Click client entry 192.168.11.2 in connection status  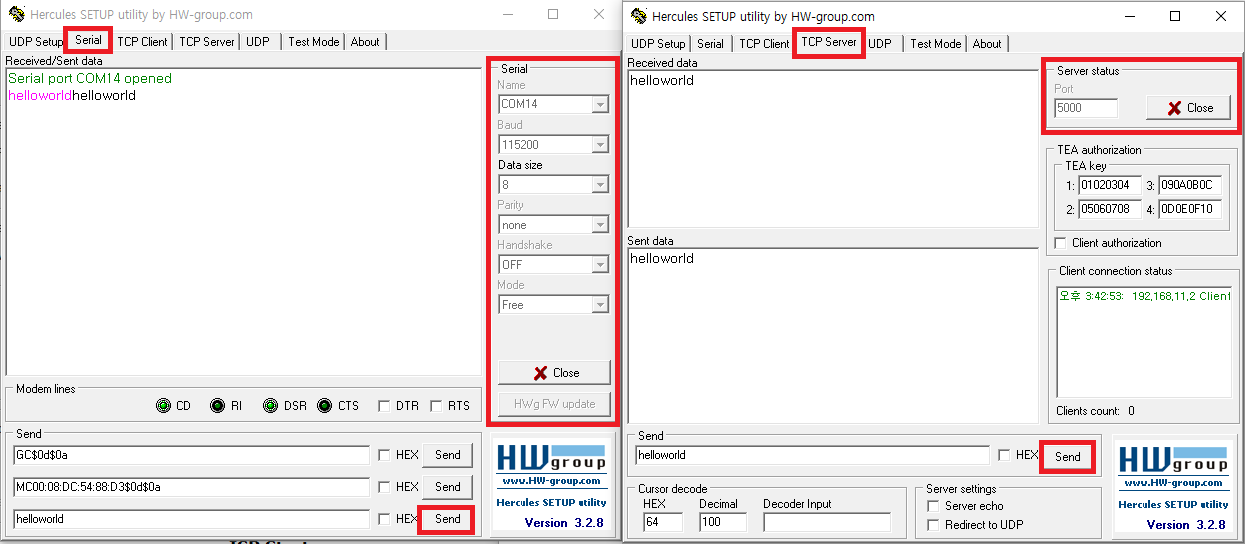pos(1145,296)
